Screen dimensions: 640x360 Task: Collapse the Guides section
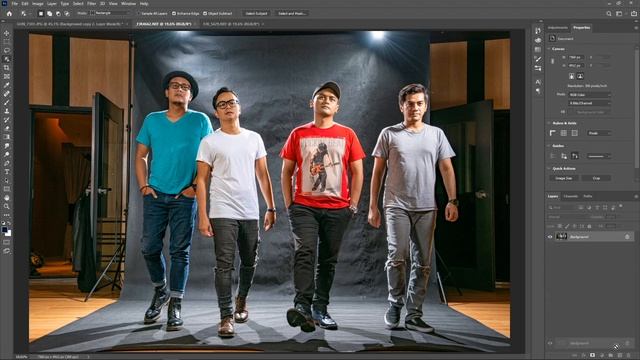pos(549,146)
